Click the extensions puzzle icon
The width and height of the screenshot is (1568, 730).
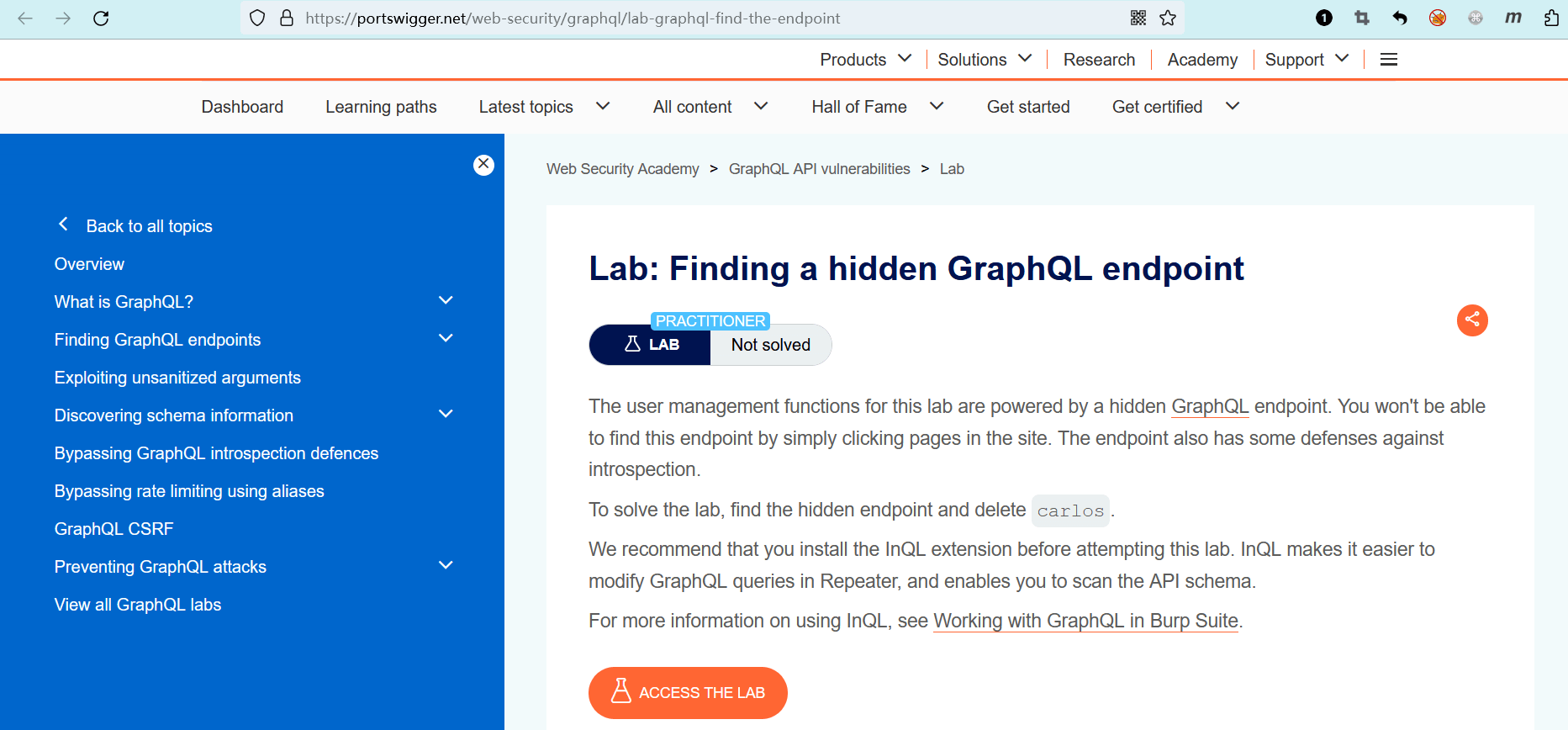1551,19
